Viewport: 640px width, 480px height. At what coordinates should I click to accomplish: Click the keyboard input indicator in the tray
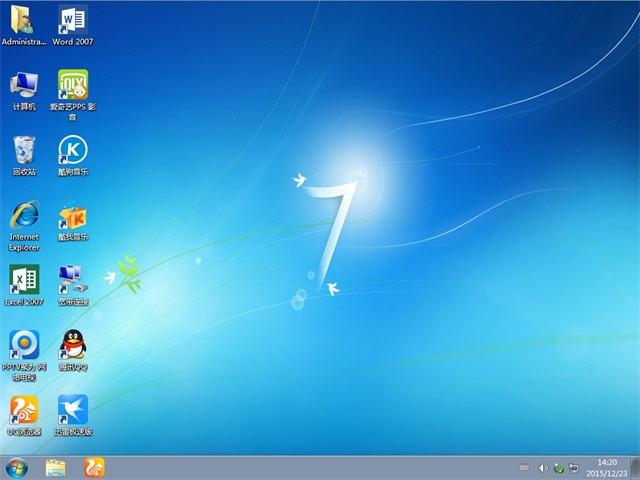(524, 468)
